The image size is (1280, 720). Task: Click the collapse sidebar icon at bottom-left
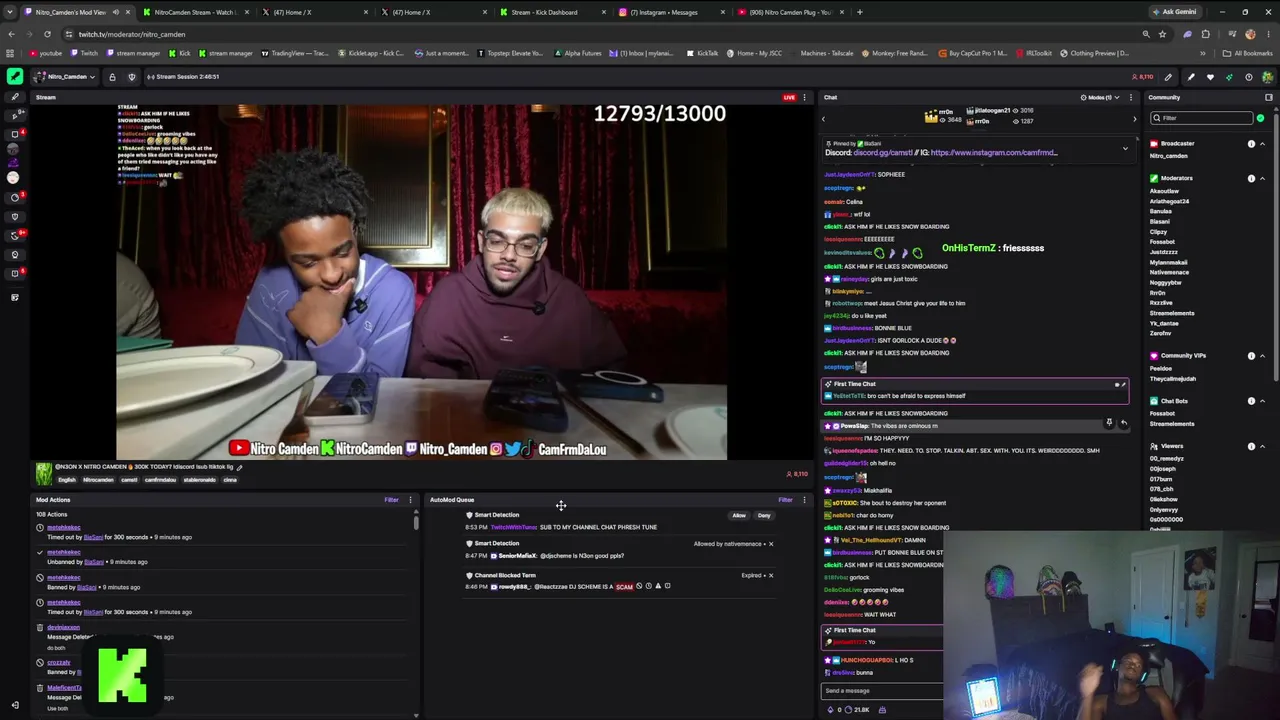14,705
